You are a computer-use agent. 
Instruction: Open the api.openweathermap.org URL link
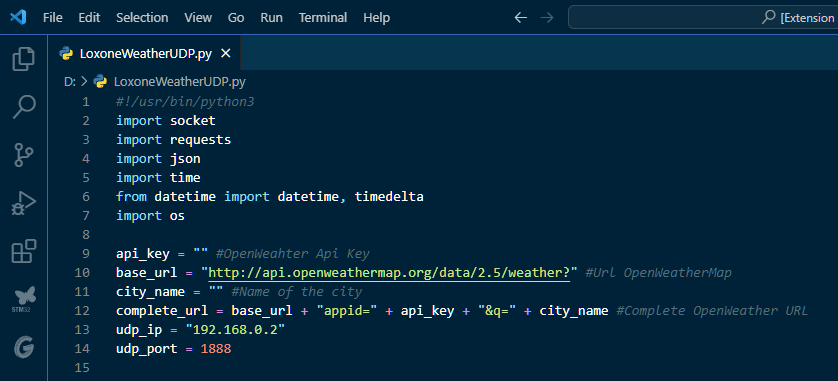coord(389,273)
